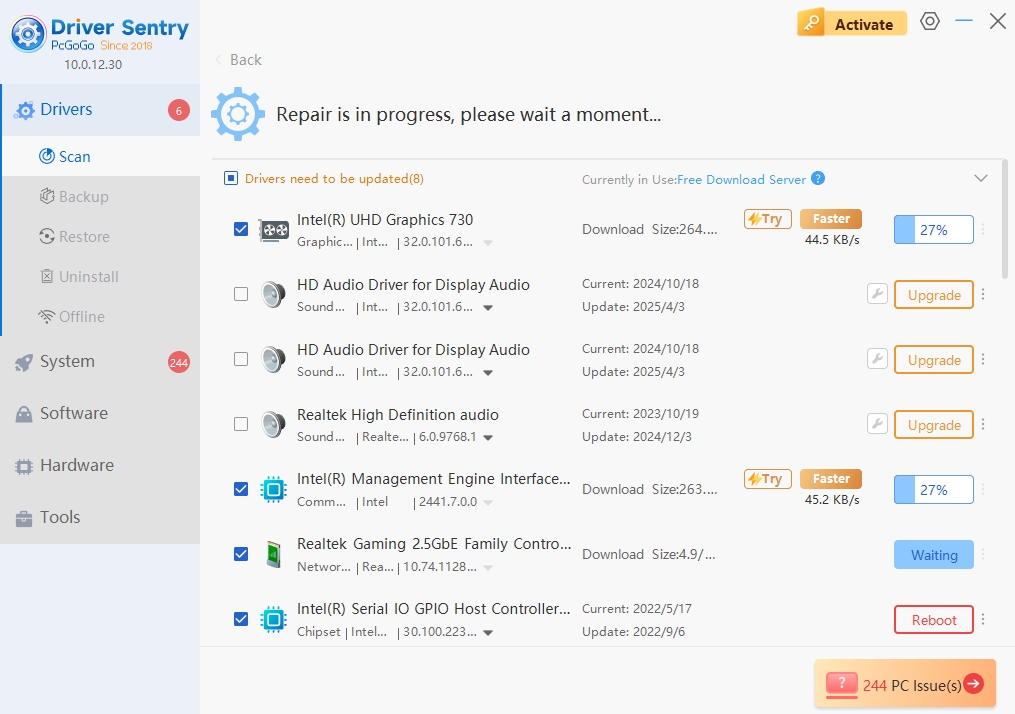Open the Offline drivers page
This screenshot has width=1015, height=714.
click(101, 317)
